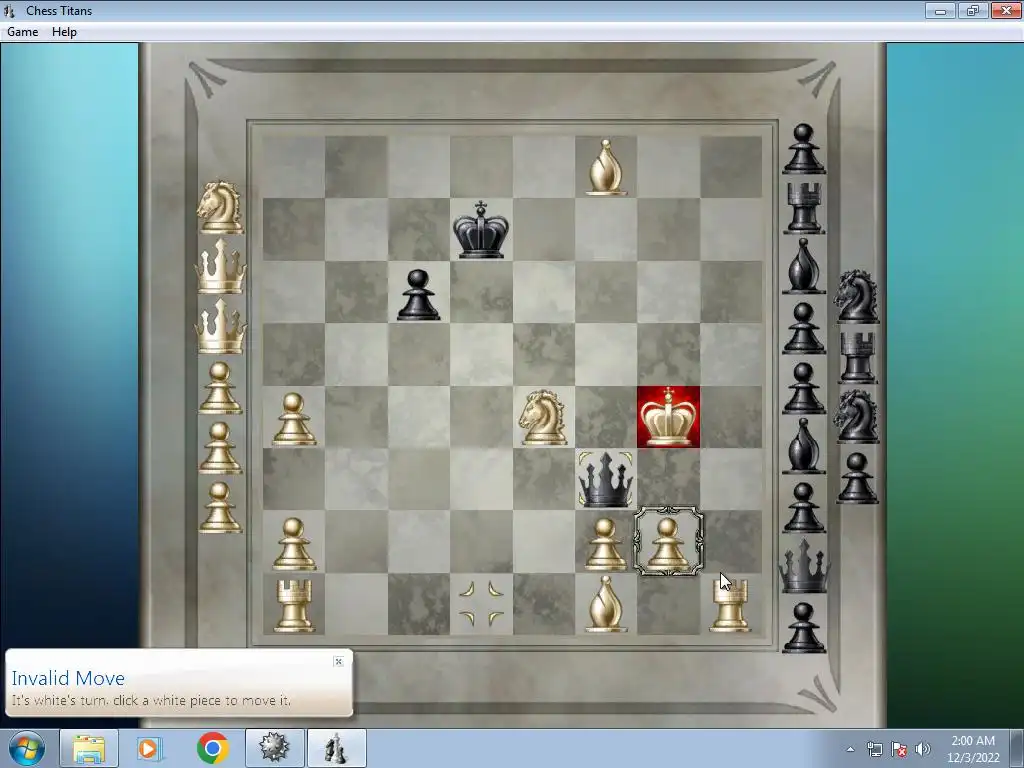
Task: Open Windows Explorer from the taskbar
Action: (x=89, y=748)
